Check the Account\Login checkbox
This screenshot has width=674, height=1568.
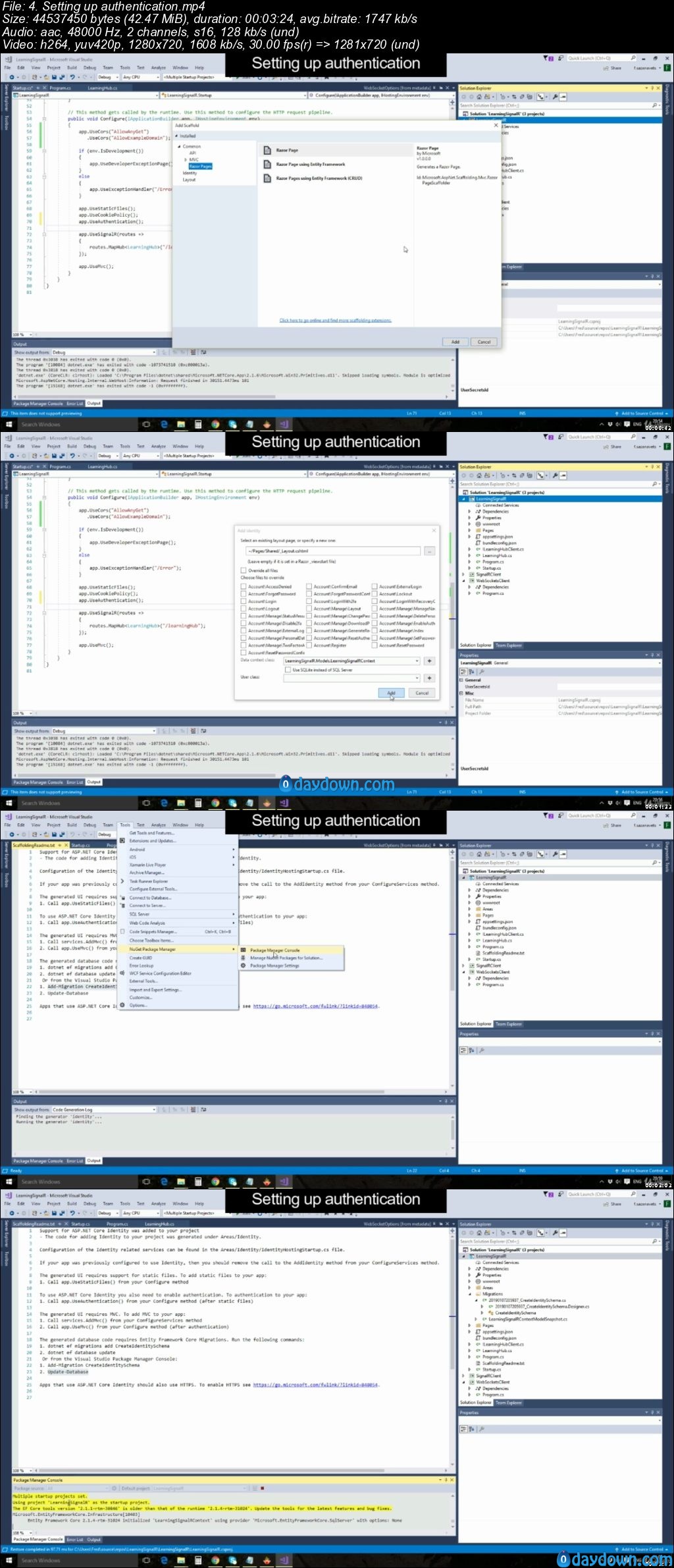point(244,601)
